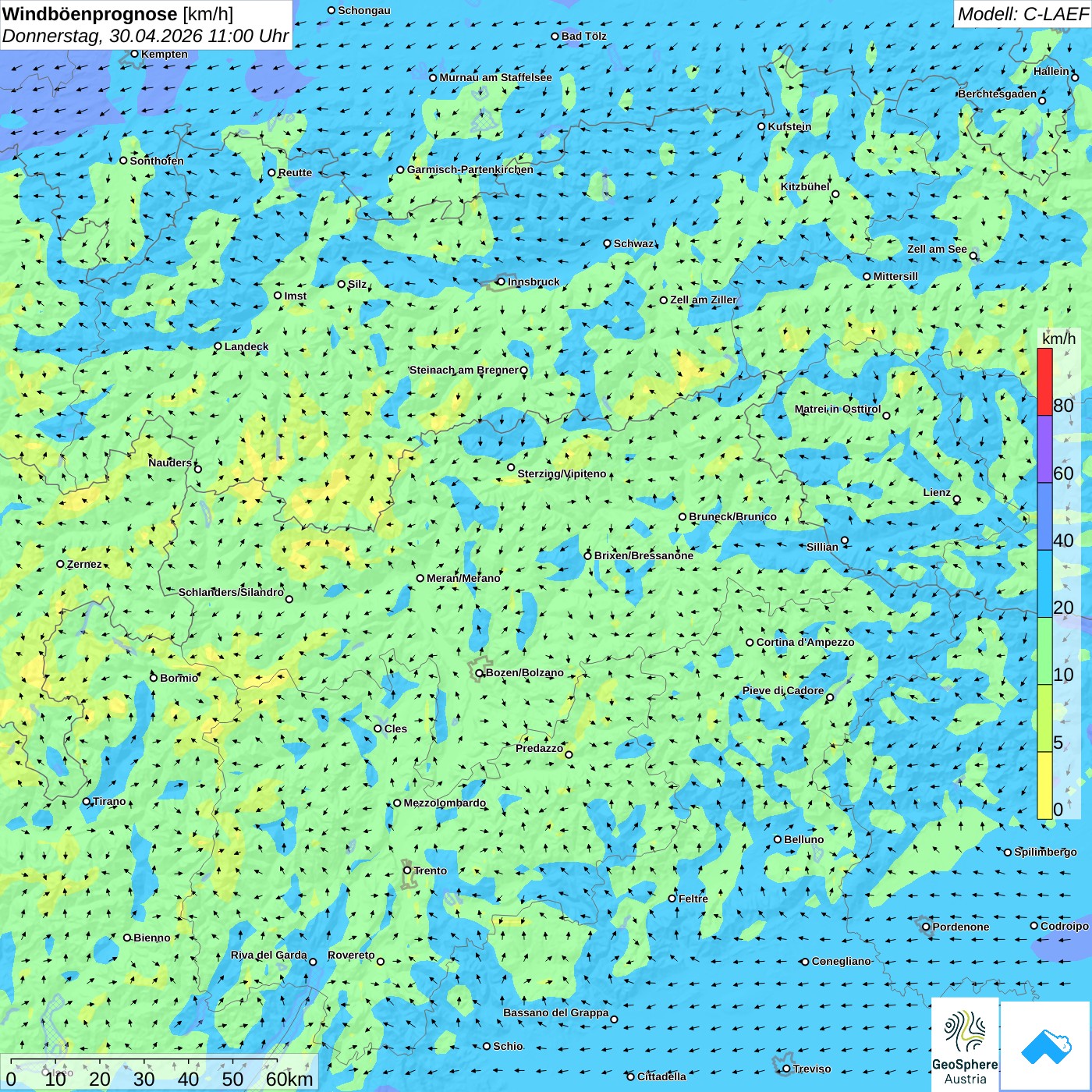Viewport: 1092px width, 1092px height.
Task: Click the Cortina d'Ampezzo marker
Action: tap(750, 643)
